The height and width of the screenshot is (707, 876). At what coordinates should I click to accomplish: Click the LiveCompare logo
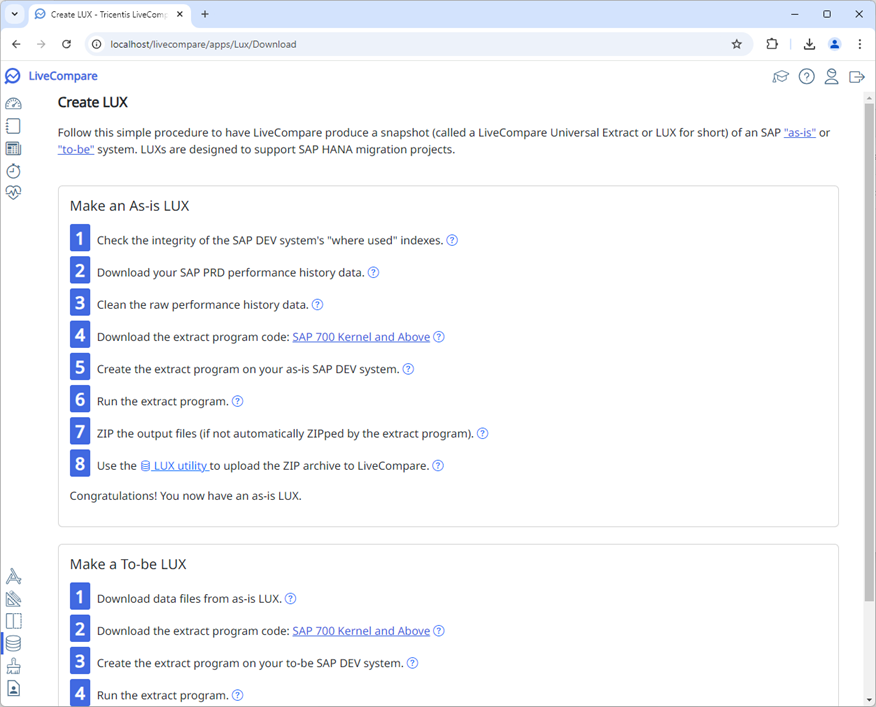coord(12,76)
